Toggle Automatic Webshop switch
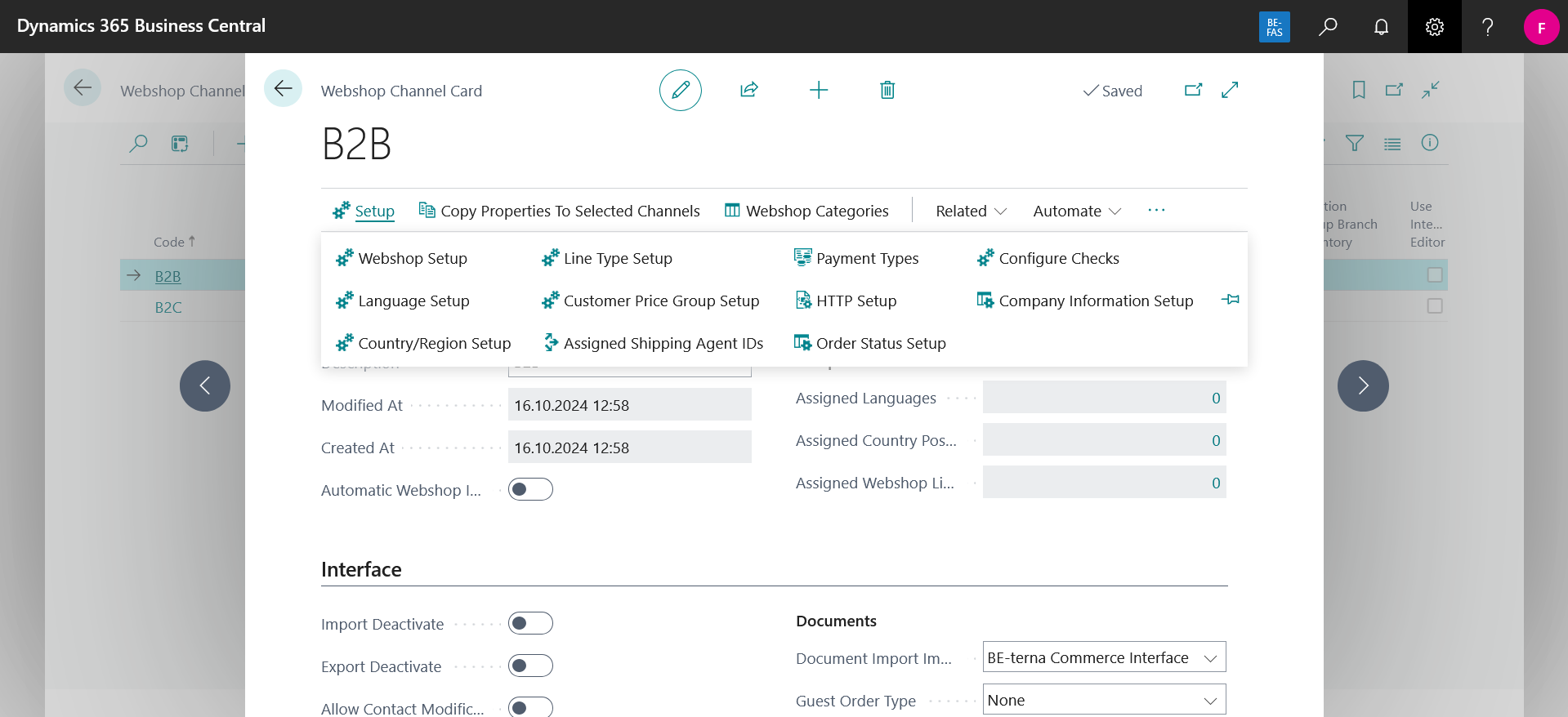This screenshot has height=717, width=1568. 530,489
